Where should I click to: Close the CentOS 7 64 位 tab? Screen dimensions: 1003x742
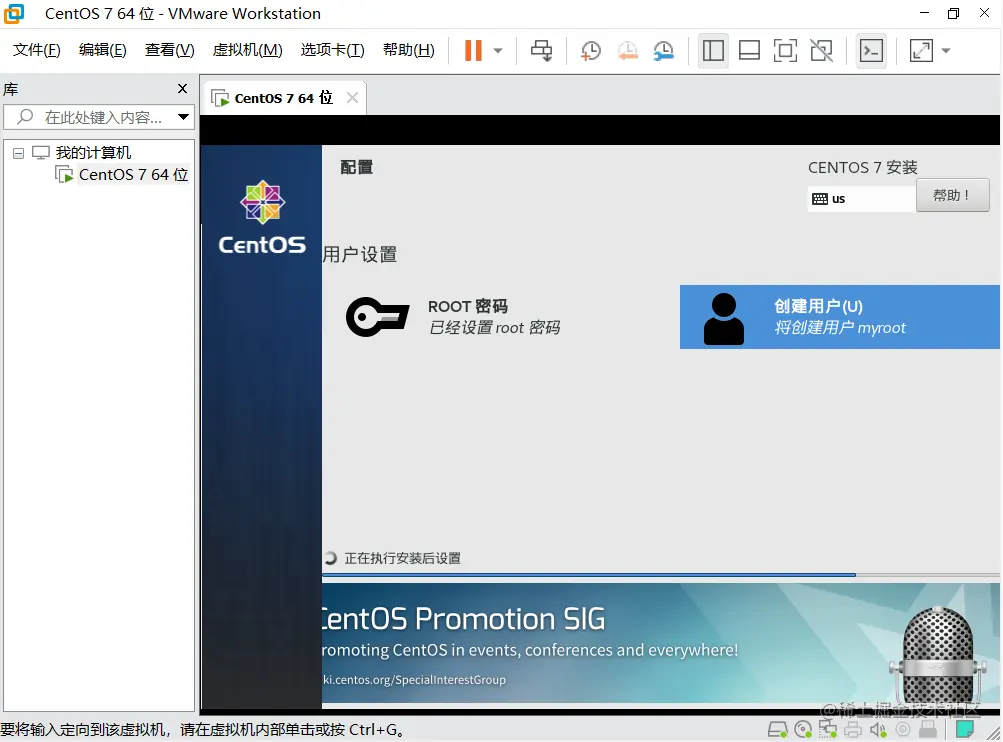(x=352, y=98)
